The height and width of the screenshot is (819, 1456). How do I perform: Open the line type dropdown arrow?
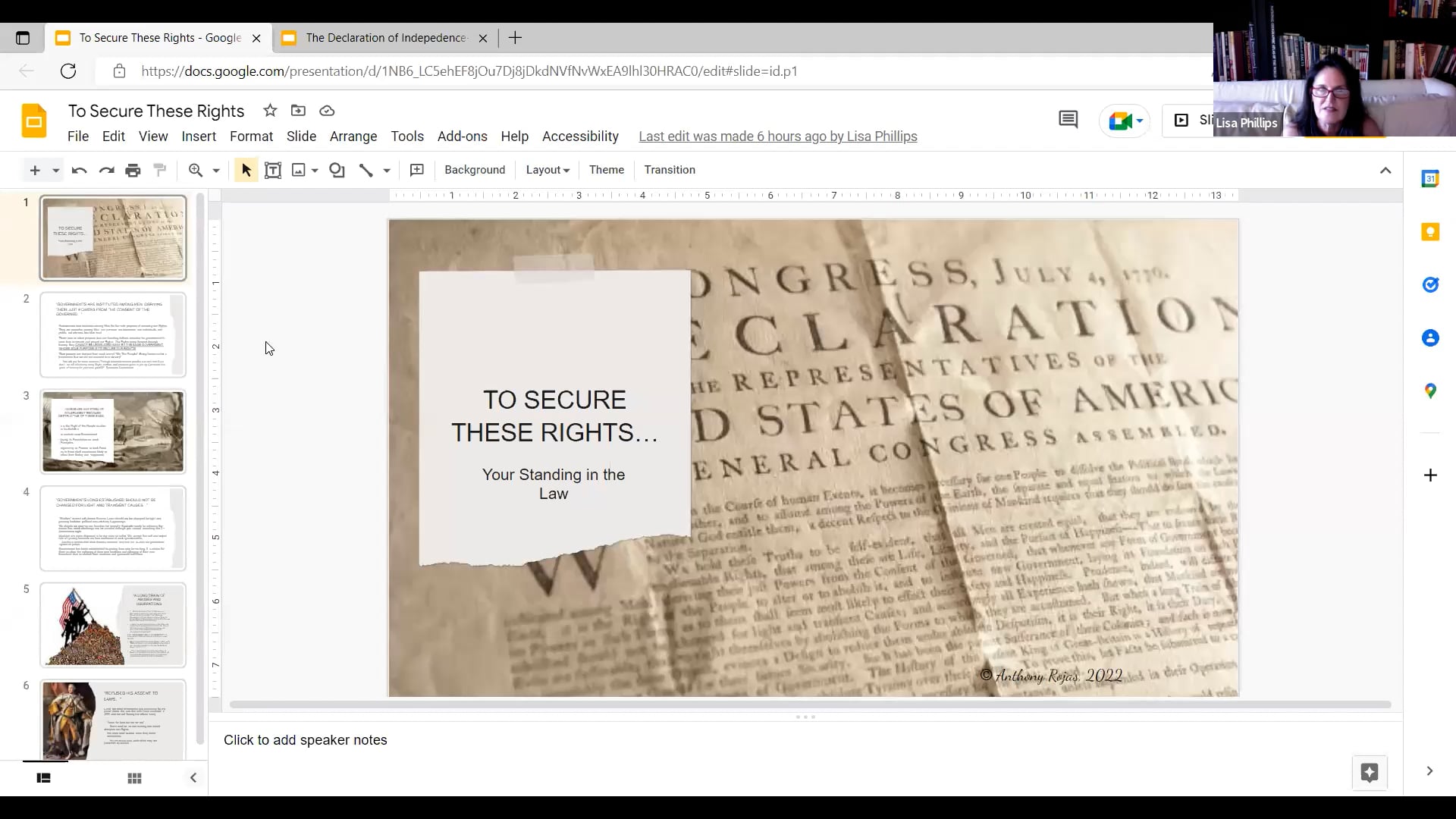(x=387, y=171)
